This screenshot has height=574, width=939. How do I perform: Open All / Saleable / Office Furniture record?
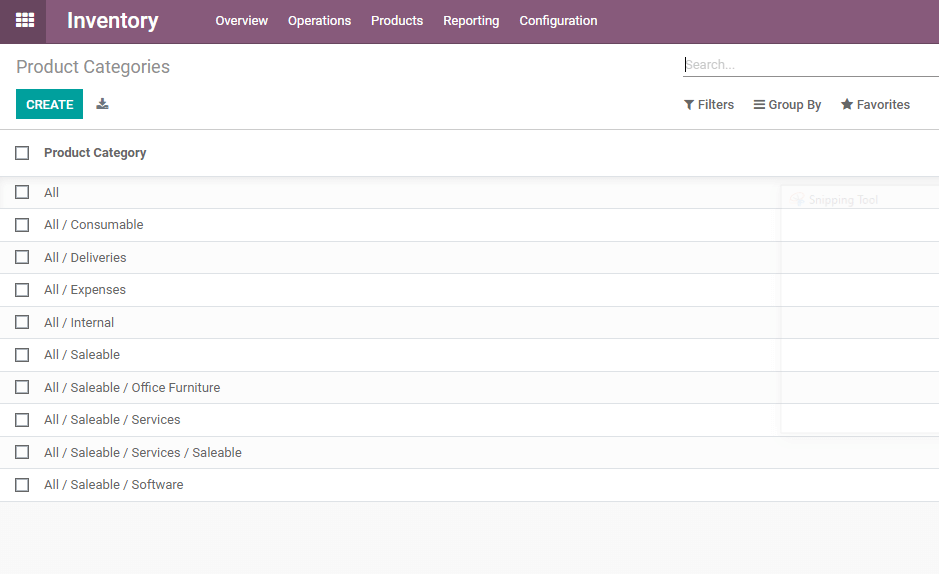tap(132, 388)
